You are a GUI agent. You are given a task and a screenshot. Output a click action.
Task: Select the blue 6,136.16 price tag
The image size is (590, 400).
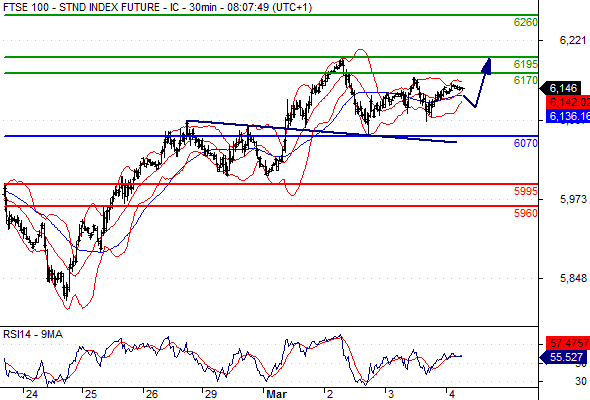point(568,116)
